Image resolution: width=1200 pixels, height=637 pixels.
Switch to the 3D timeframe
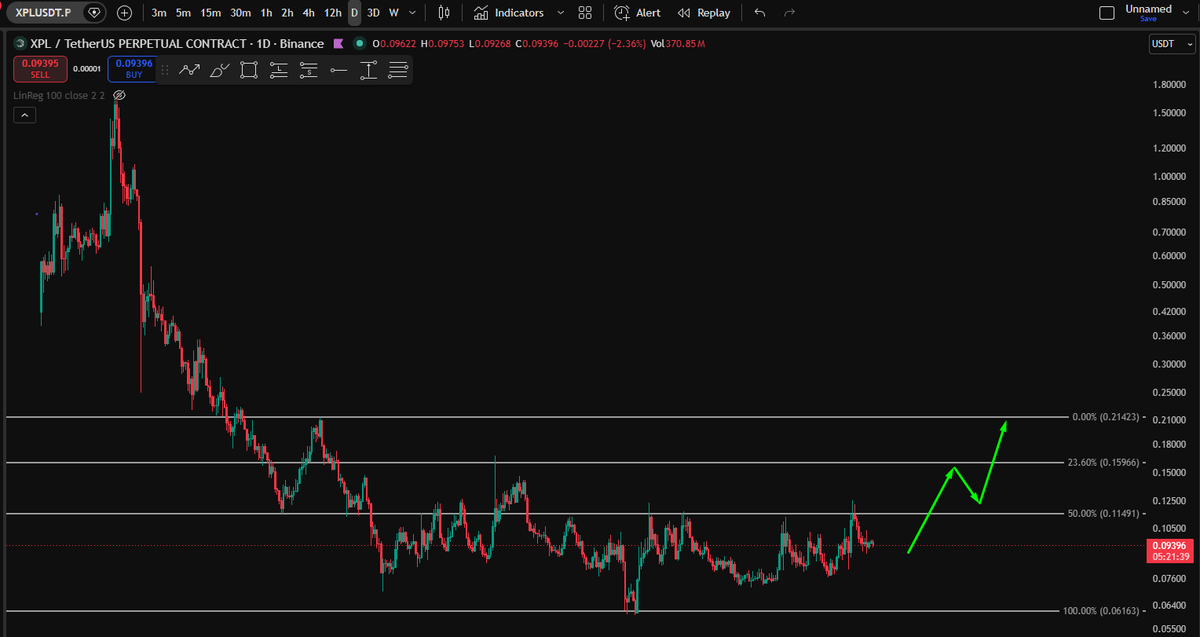pyautogui.click(x=373, y=13)
